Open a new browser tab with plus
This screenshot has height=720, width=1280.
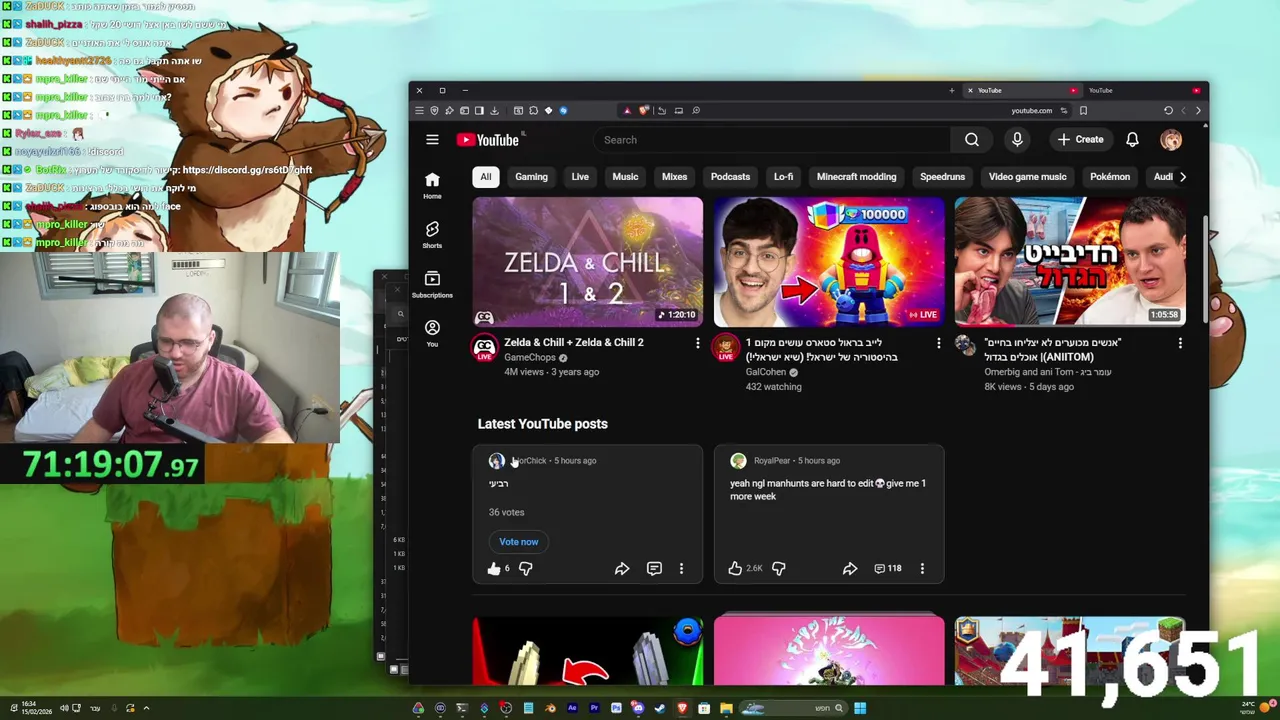coord(952,90)
